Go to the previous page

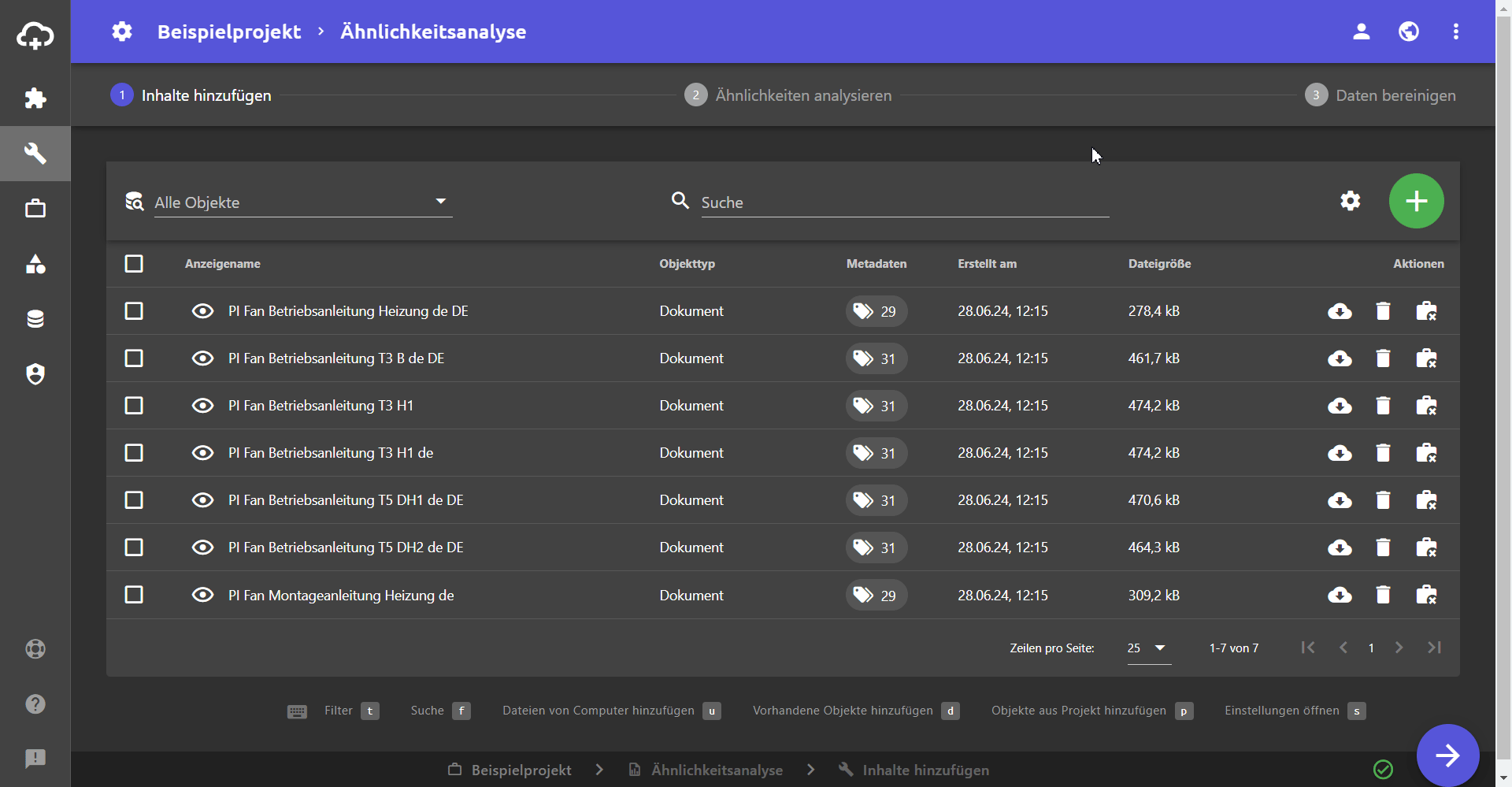[1343, 648]
